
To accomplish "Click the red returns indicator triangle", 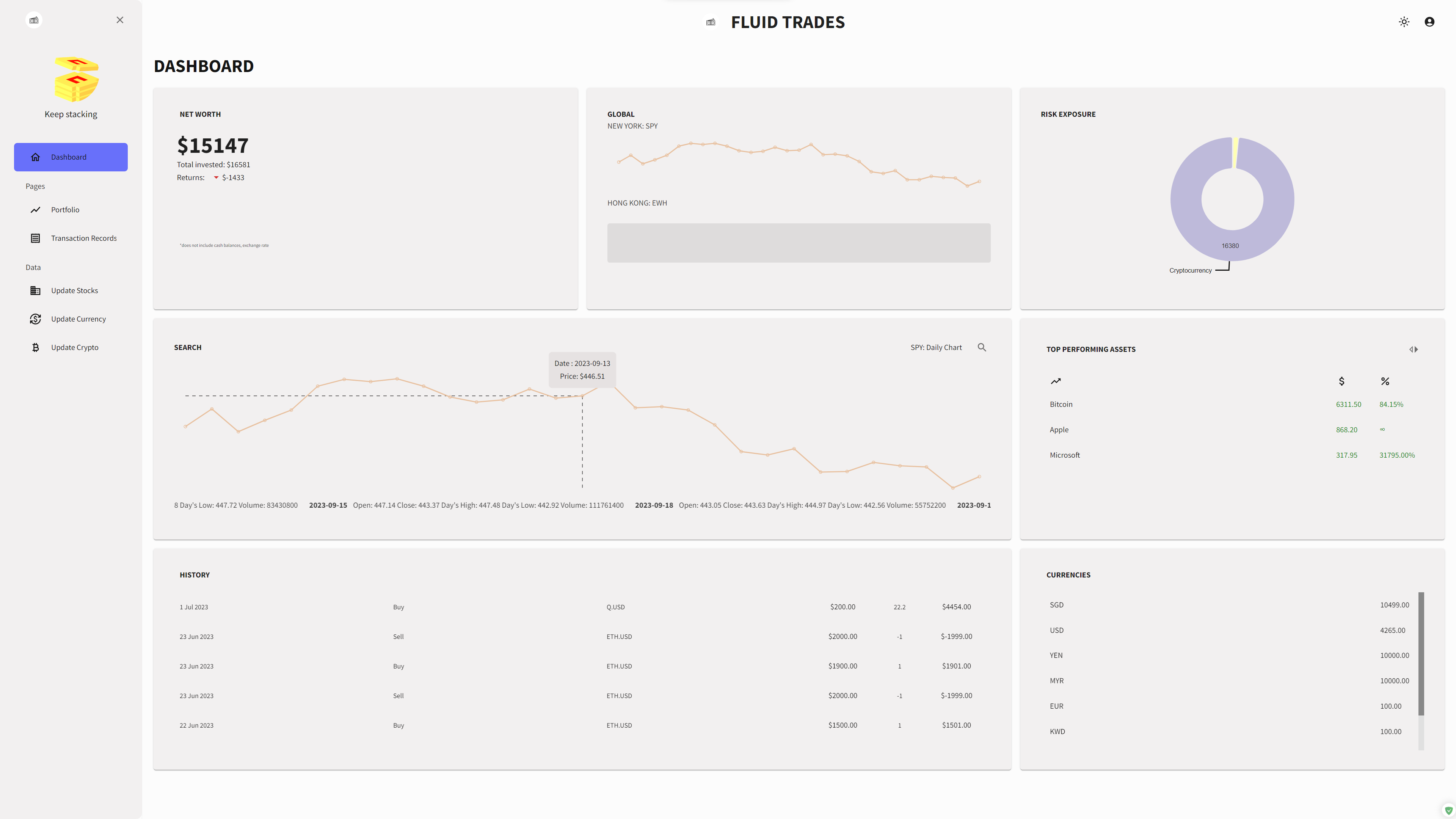I will 216,177.
